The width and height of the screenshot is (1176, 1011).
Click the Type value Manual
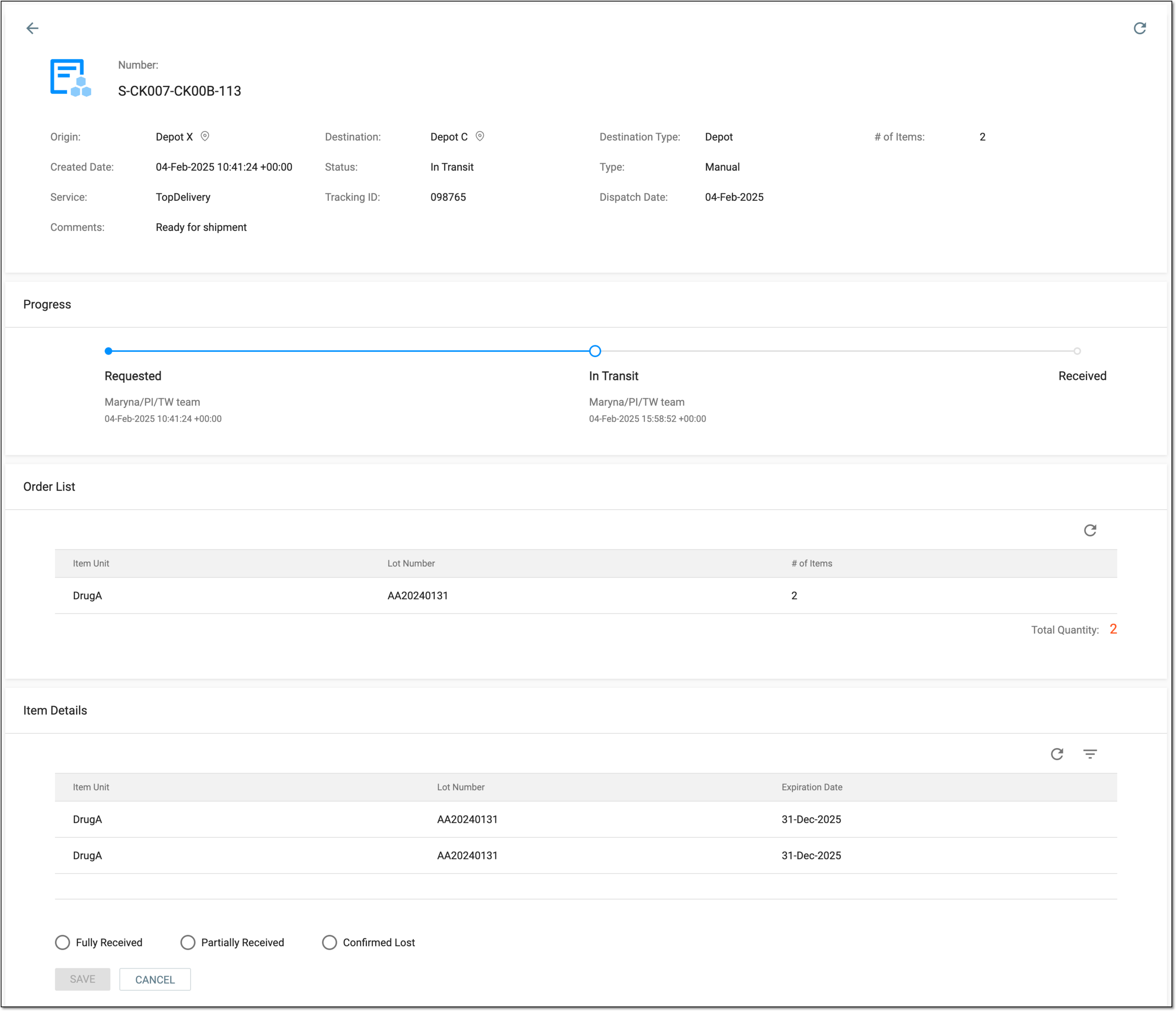coord(722,167)
